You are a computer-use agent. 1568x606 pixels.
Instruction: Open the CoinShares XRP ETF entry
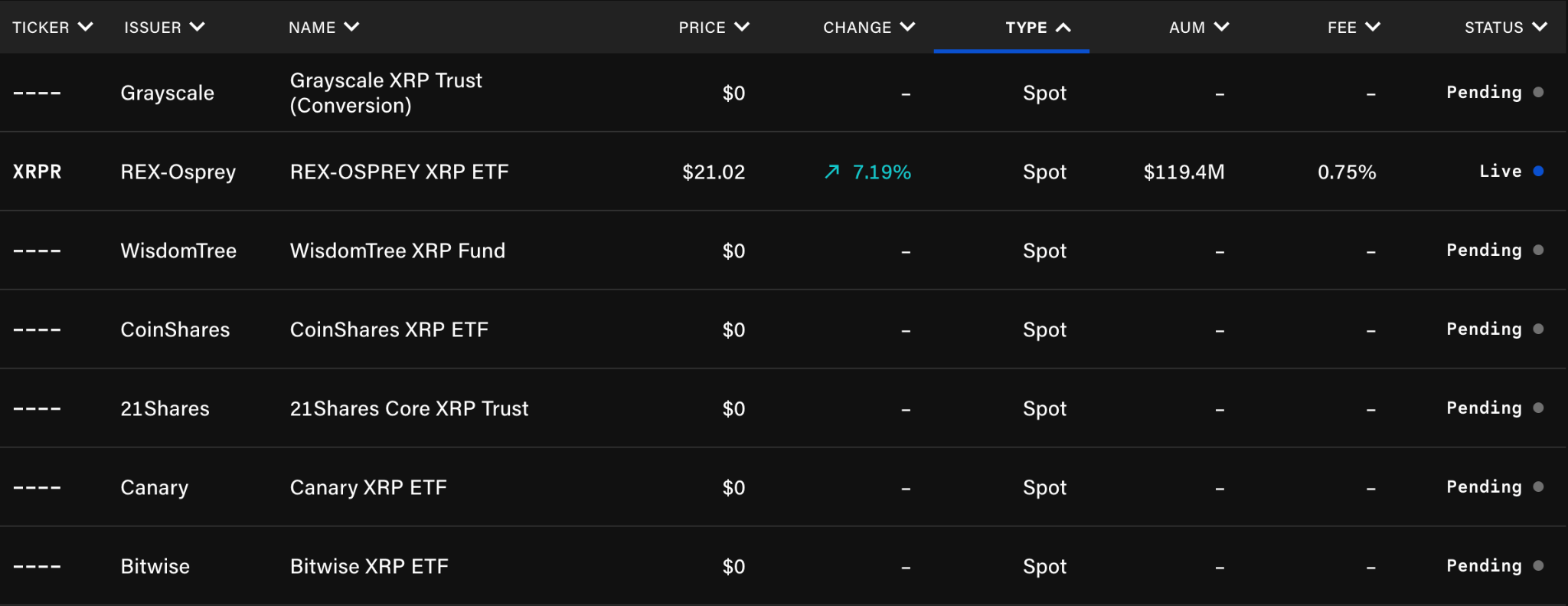point(389,329)
